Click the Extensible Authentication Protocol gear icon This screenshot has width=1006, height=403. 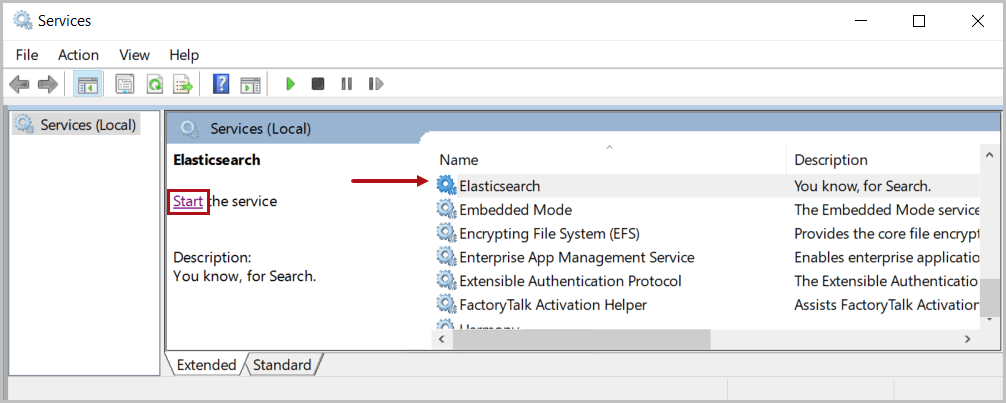coord(446,281)
